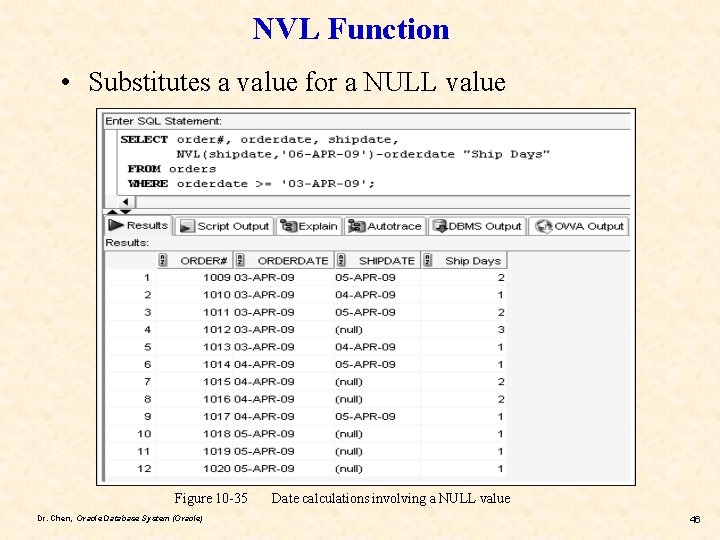The image size is (720, 540).
Task: Open the Autotrace tab
Action: (385, 226)
